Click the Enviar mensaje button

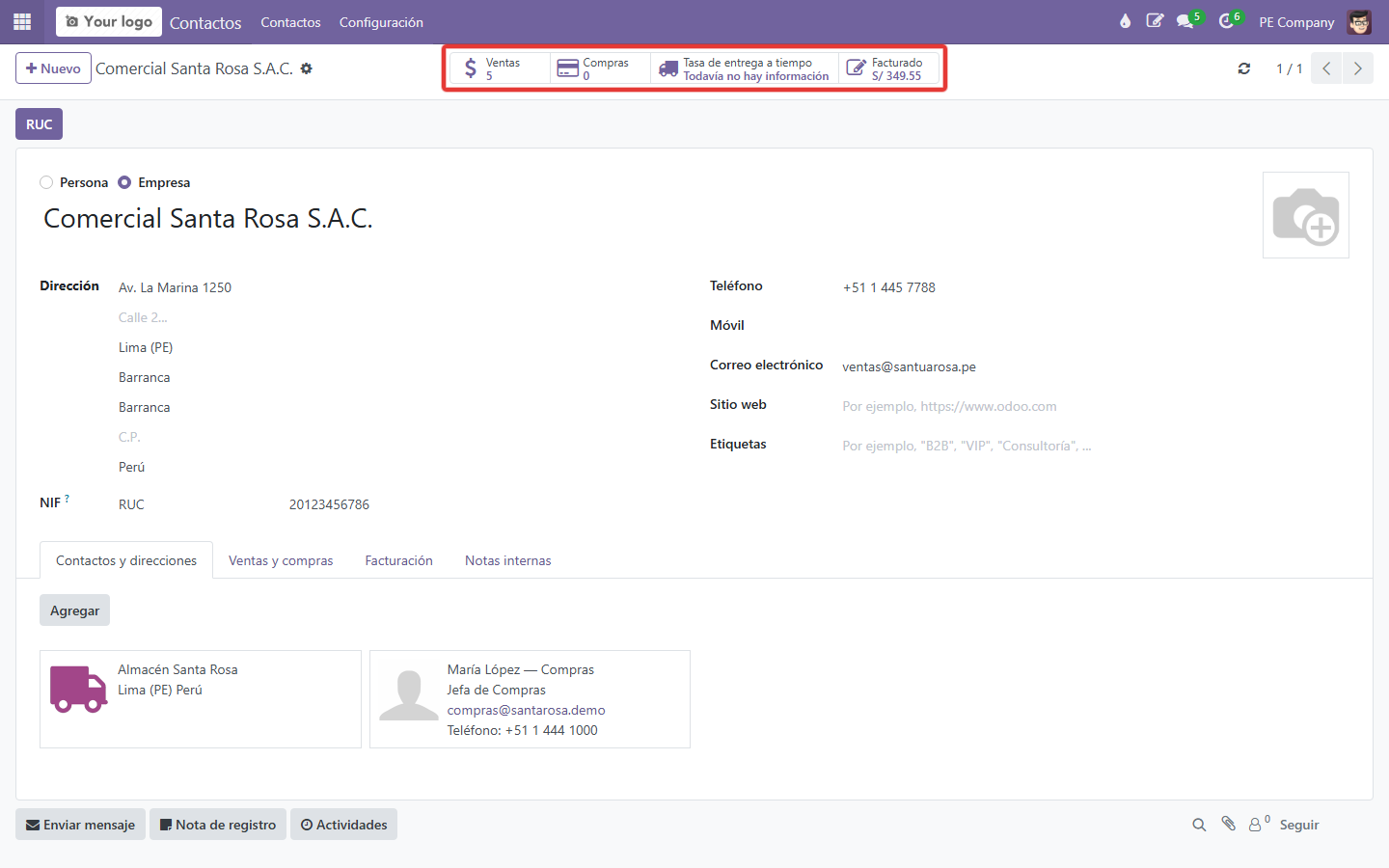(x=80, y=825)
